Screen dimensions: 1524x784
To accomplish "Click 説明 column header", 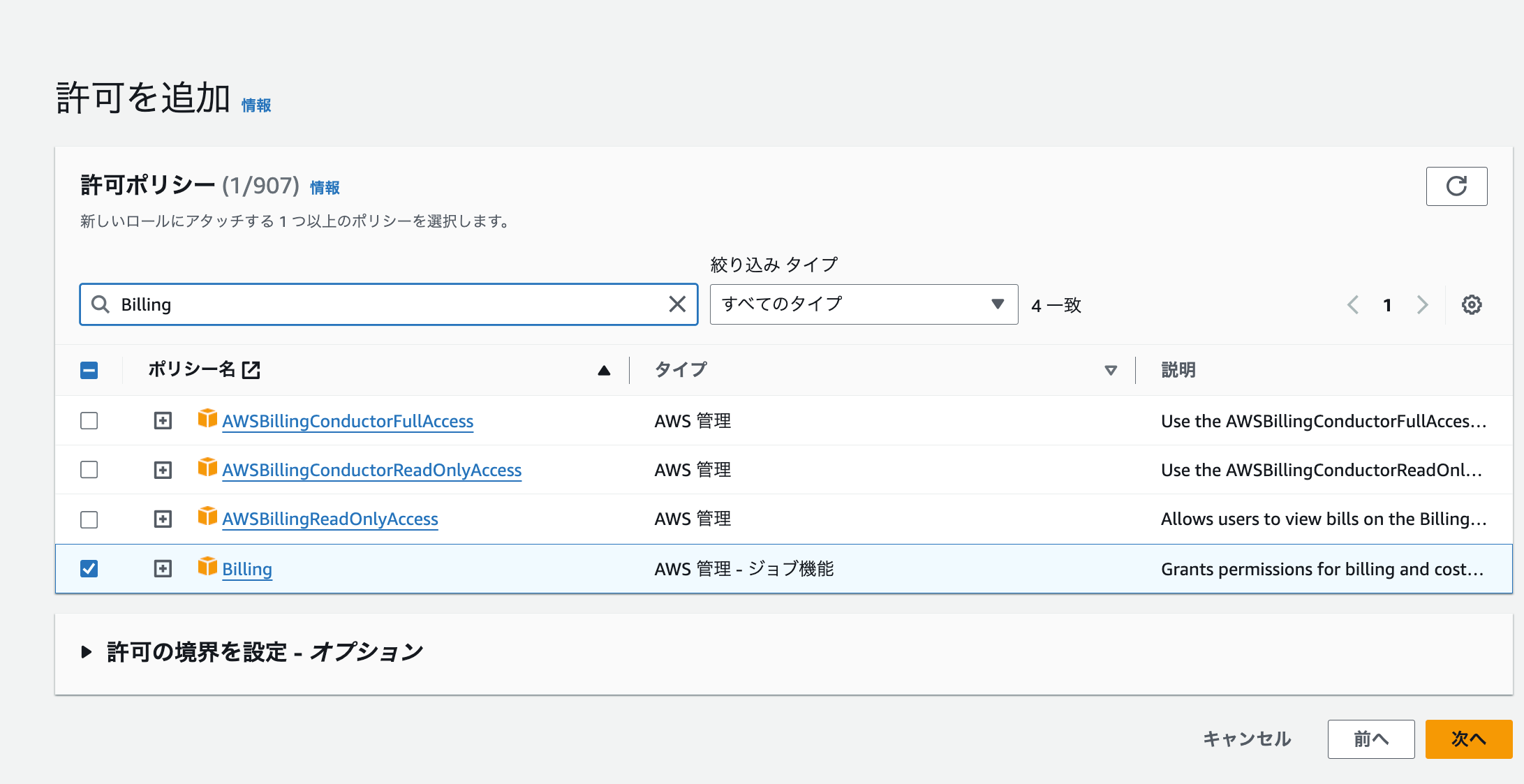I will point(1178,370).
